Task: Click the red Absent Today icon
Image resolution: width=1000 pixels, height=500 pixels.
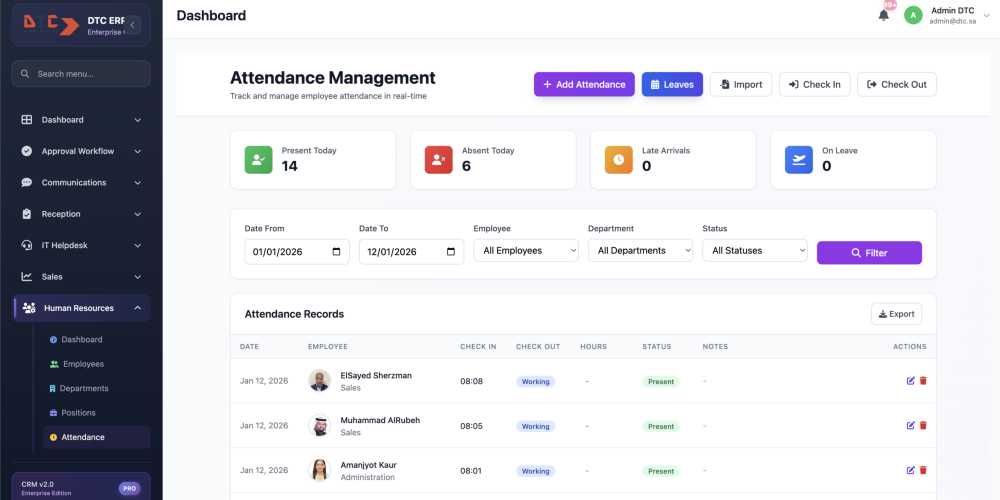Action: [439, 160]
